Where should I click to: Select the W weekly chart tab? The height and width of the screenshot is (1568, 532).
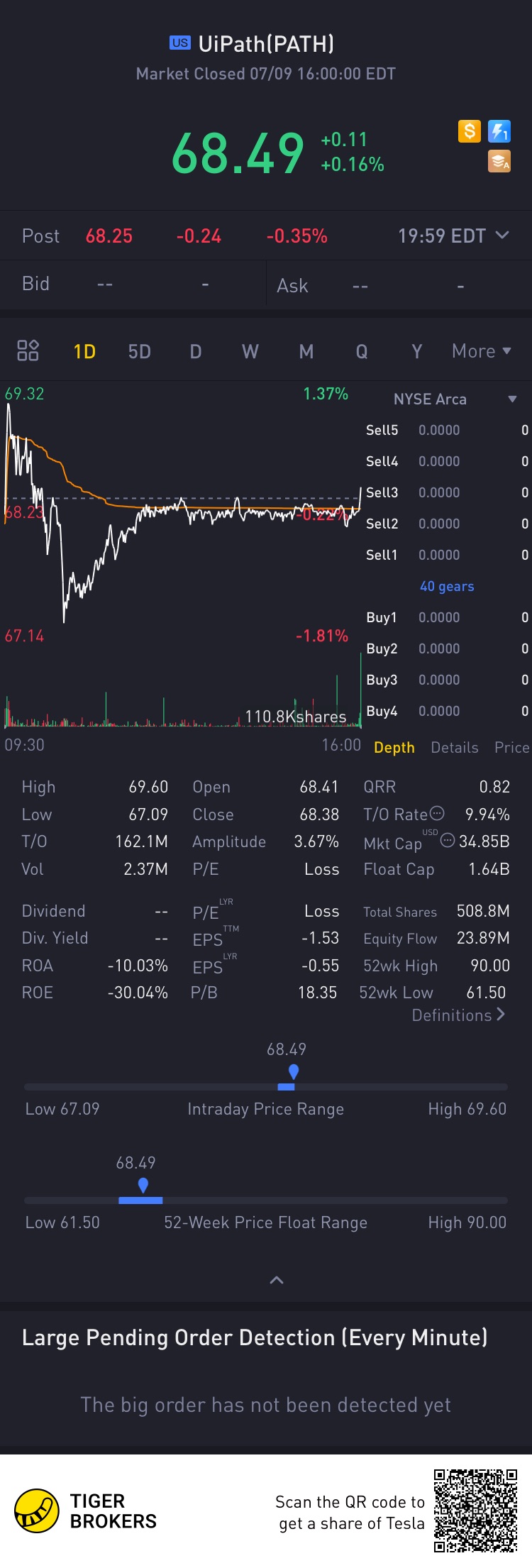(x=250, y=352)
